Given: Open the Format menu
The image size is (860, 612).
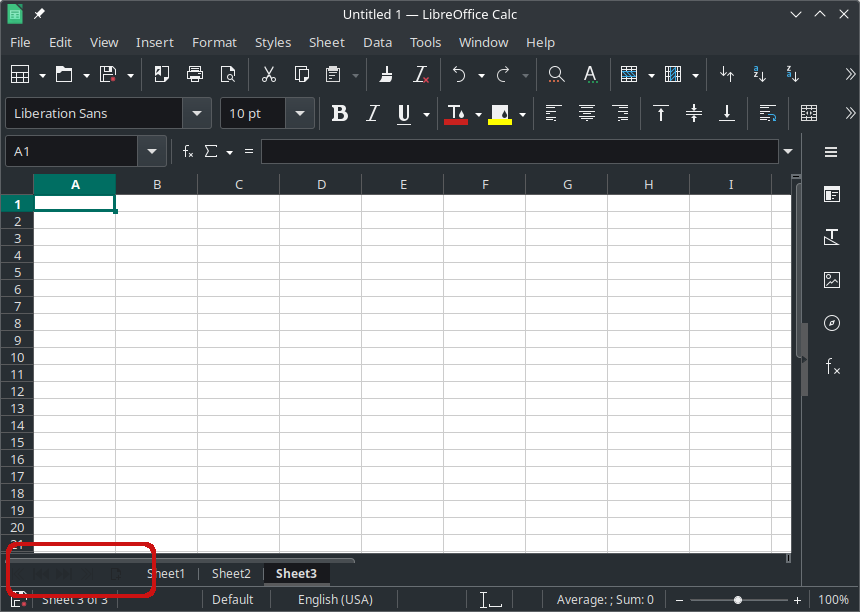Looking at the screenshot, I should tap(214, 42).
